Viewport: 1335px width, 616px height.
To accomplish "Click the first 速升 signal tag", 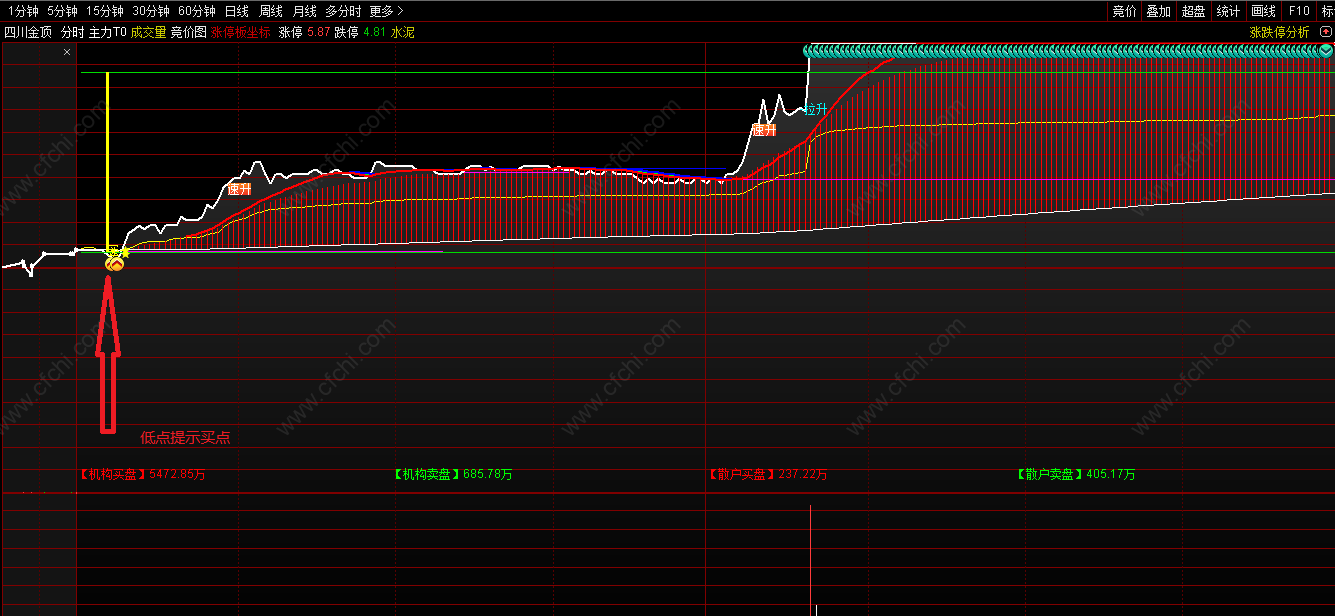I will (x=239, y=188).
